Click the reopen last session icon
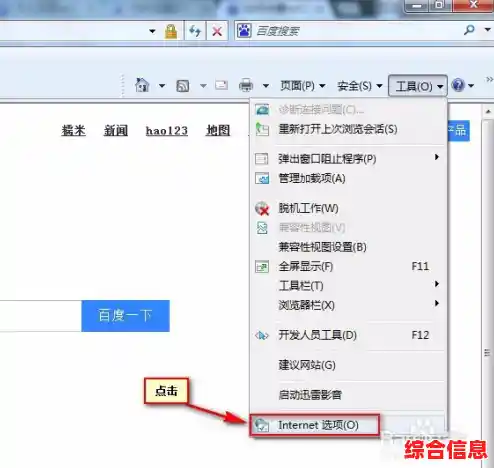This screenshot has height=468, width=494. point(262,129)
